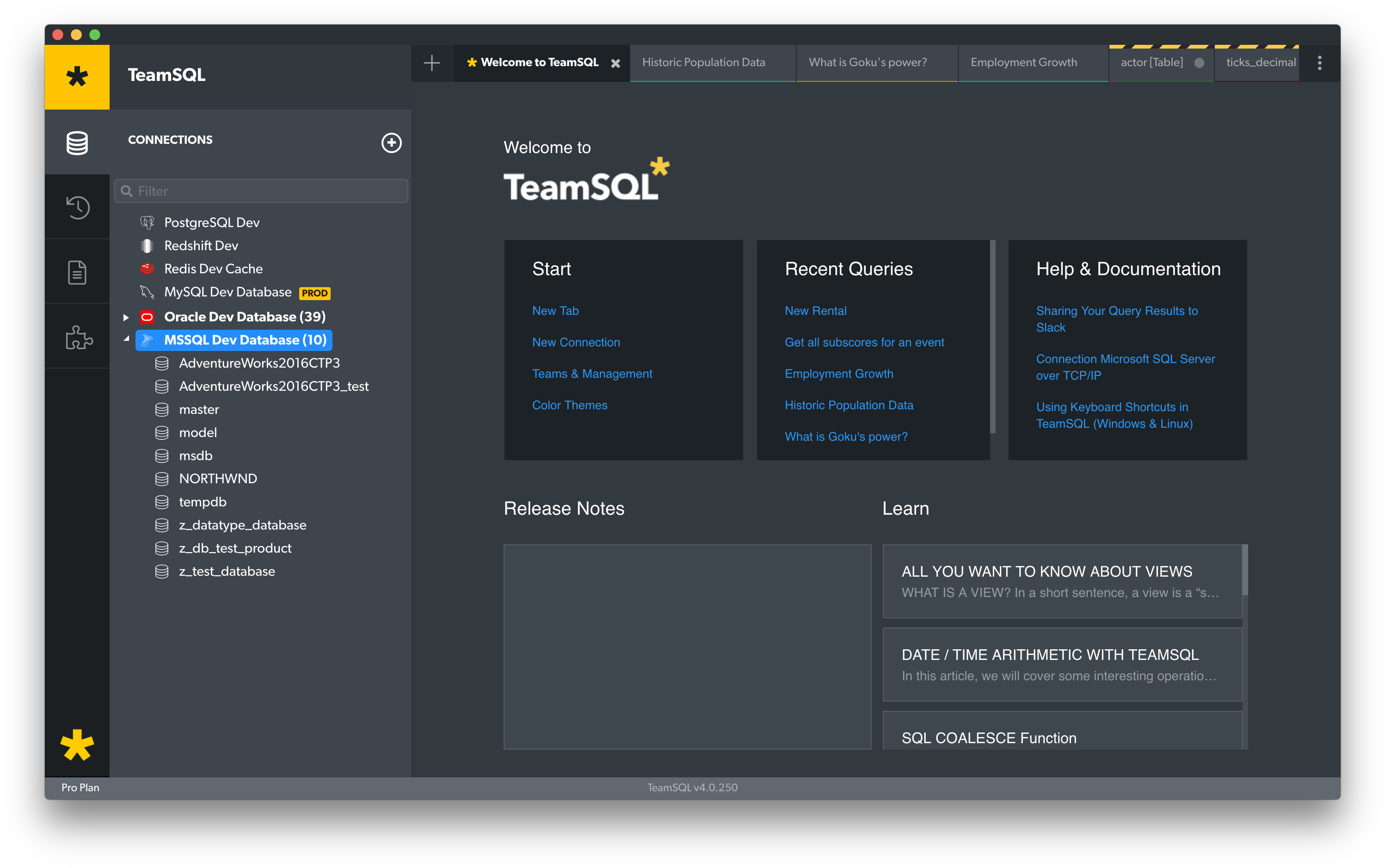Switch to What is Goku's power? tab
The image size is (1385, 868).
[876, 62]
